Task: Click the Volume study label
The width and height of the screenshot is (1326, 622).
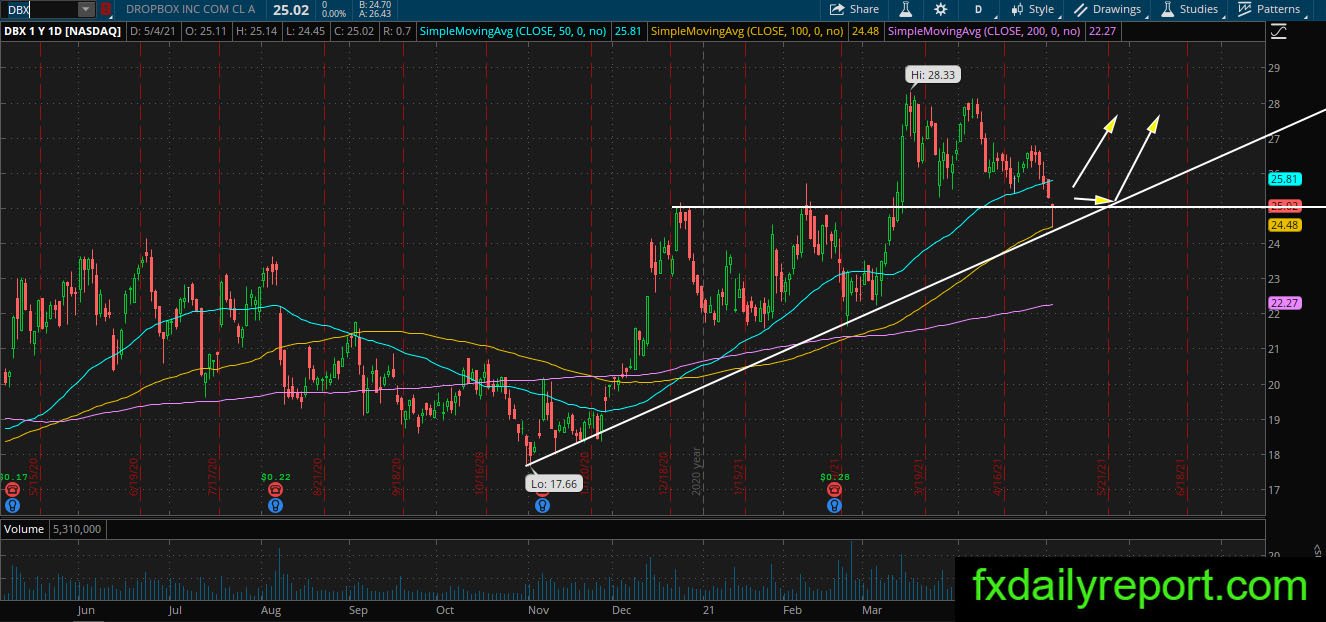Action: 23,528
